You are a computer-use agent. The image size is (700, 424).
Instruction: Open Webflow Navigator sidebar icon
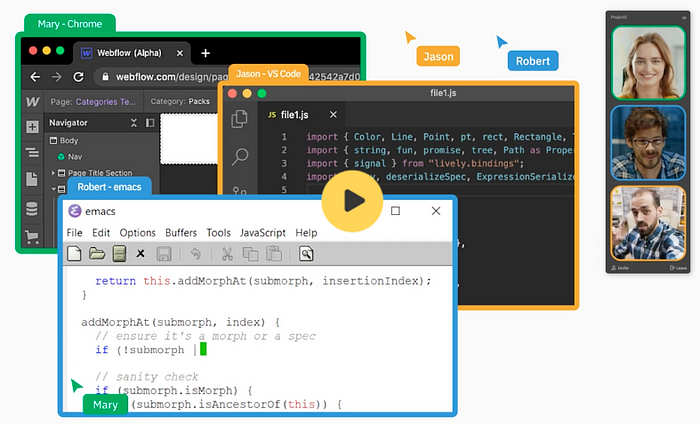pyautogui.click(x=32, y=153)
